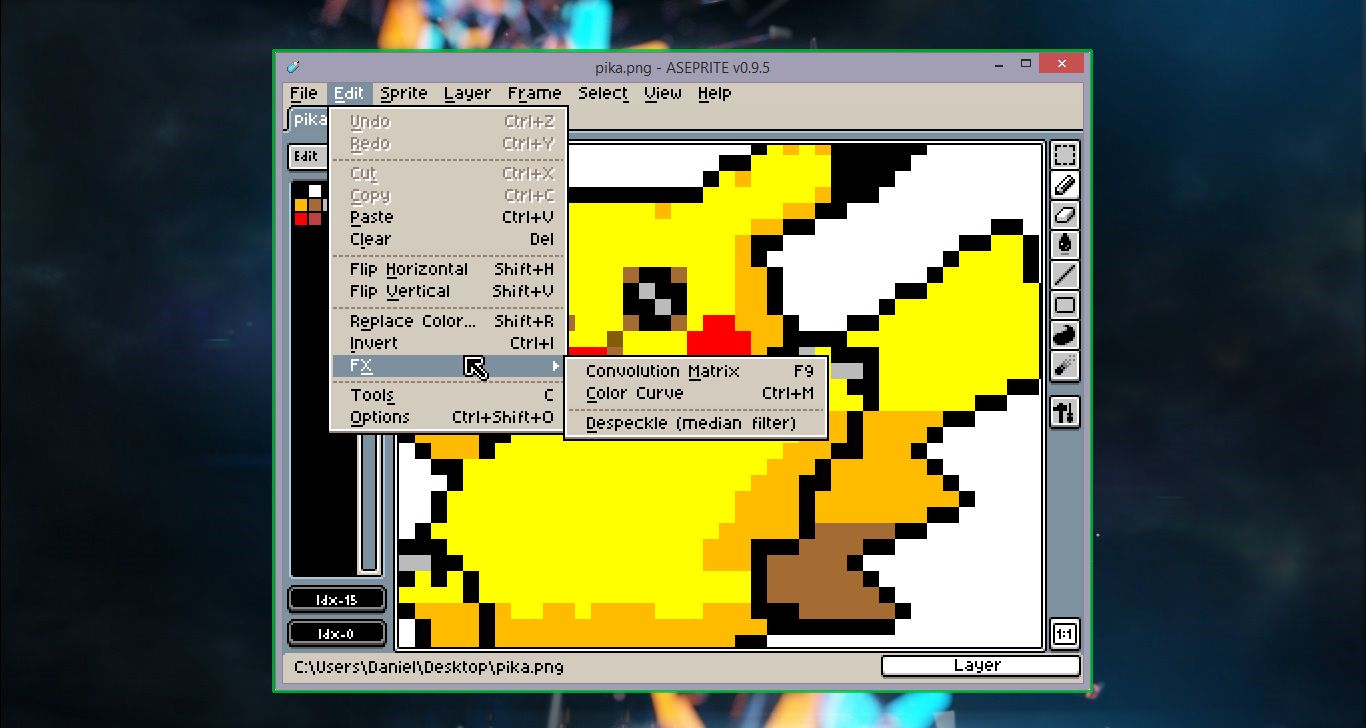Screen dimensions: 1366x728
Task: Choose the Tools entry in Edit menu
Action: (449, 395)
